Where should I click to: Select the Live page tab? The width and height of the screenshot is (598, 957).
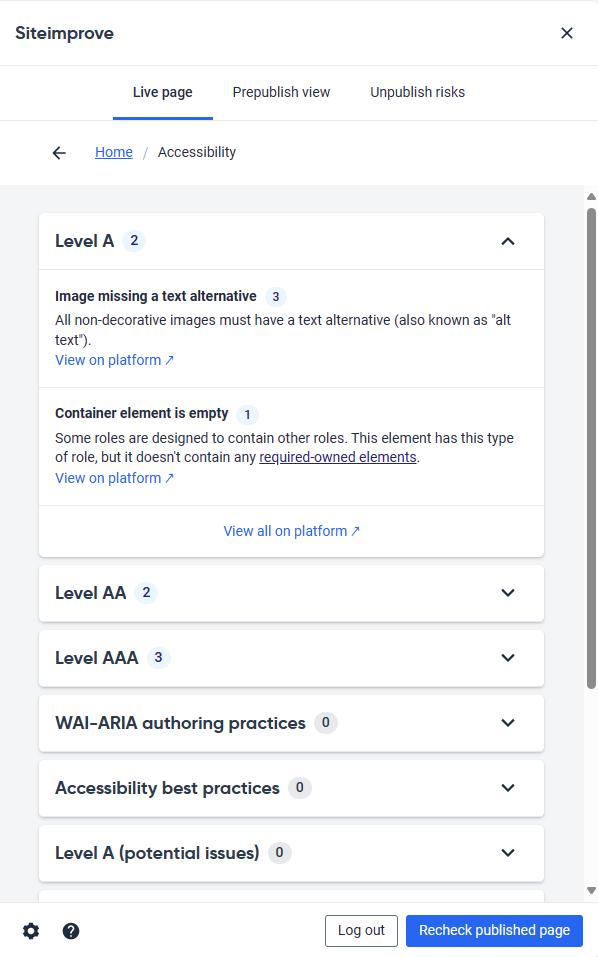163,92
